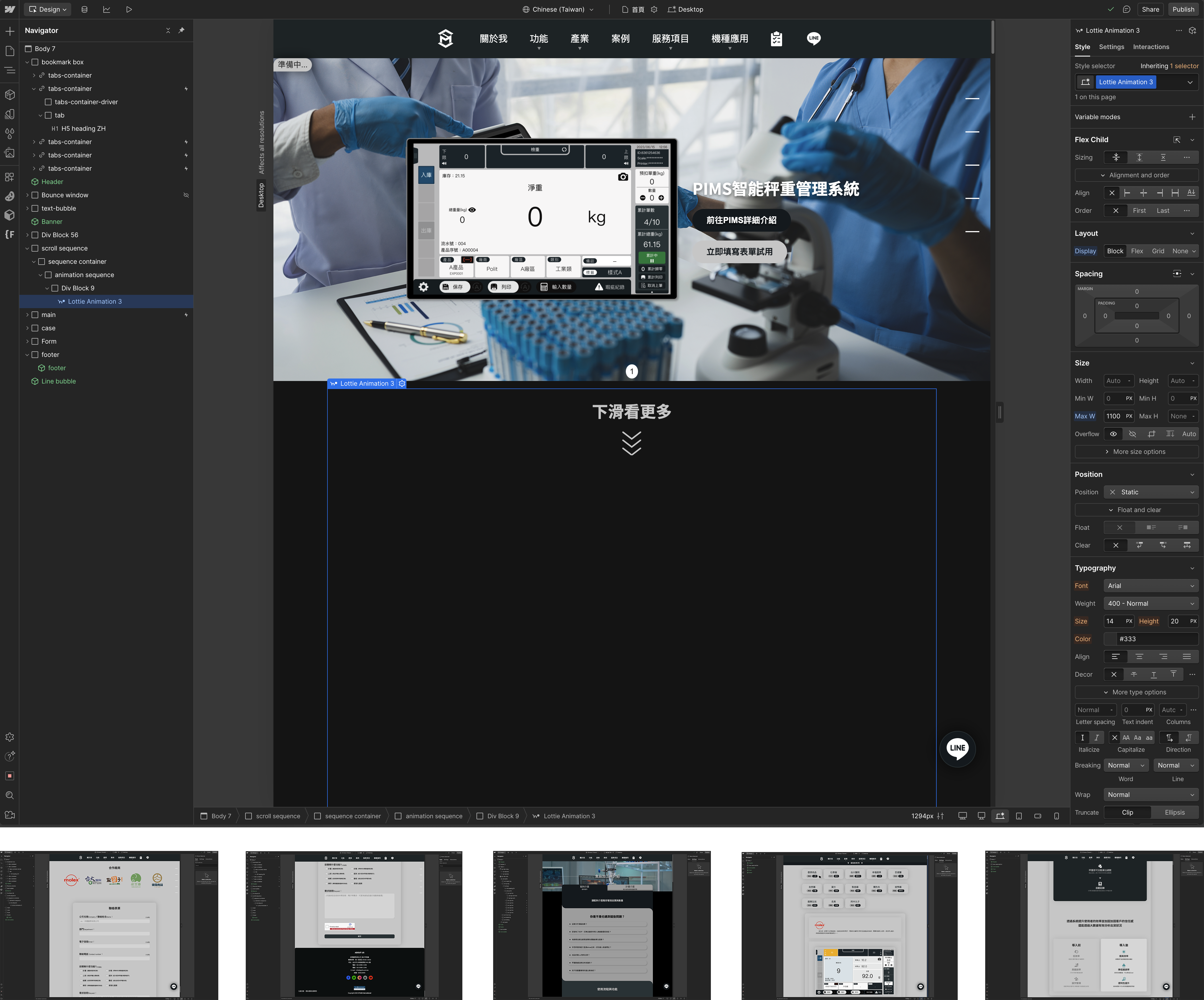Add a variable mode with the plus icon

point(1192,117)
